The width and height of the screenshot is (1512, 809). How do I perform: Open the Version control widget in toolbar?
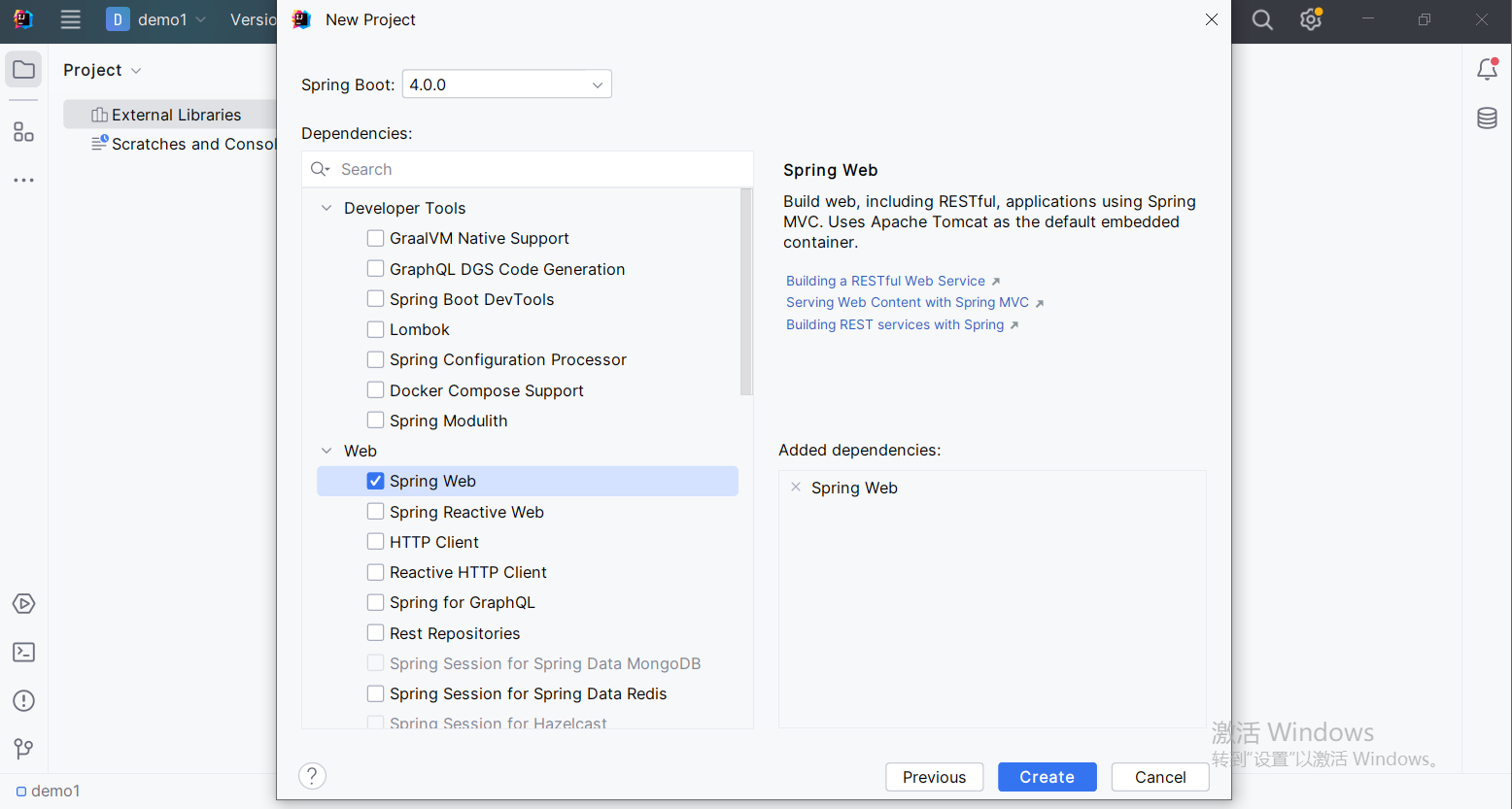coord(254,19)
